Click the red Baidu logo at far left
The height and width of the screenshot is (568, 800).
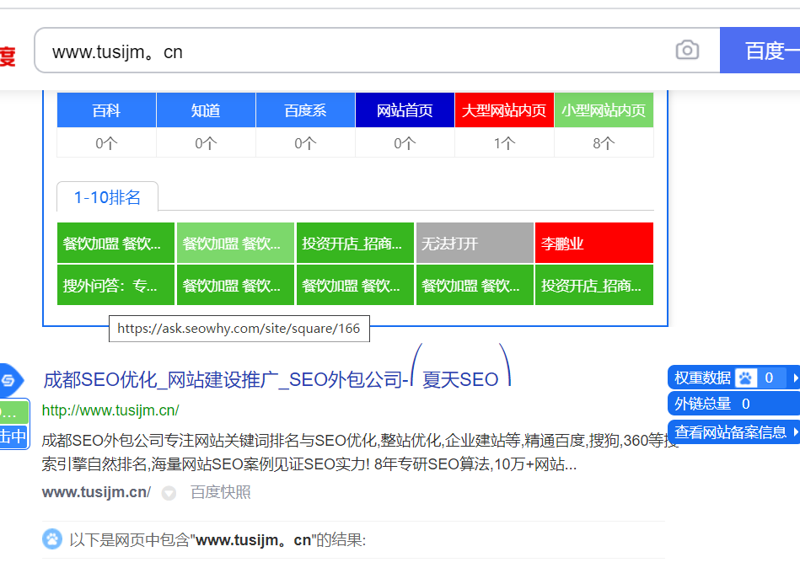[x=7, y=55]
